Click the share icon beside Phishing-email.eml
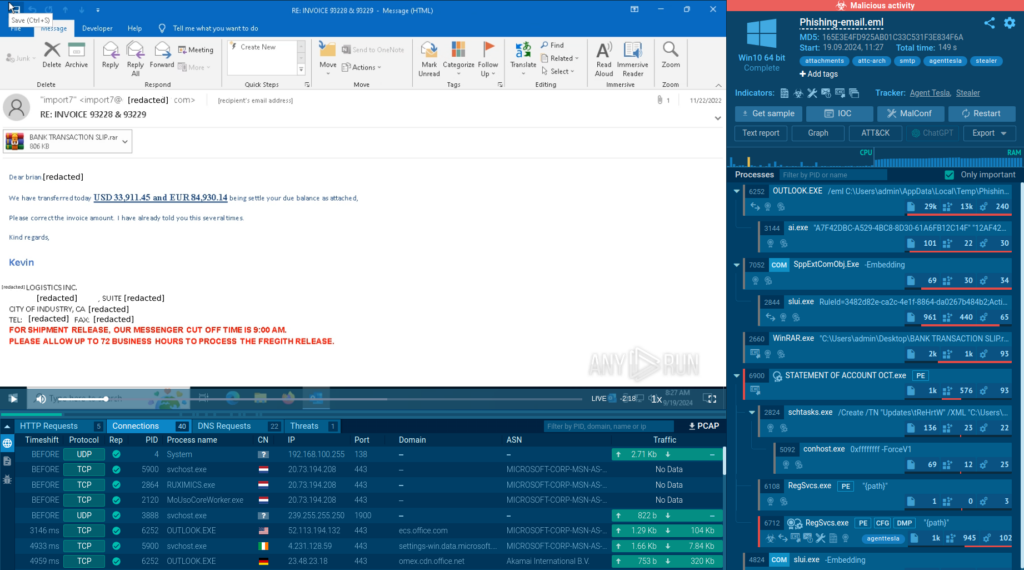 [x=989, y=23]
